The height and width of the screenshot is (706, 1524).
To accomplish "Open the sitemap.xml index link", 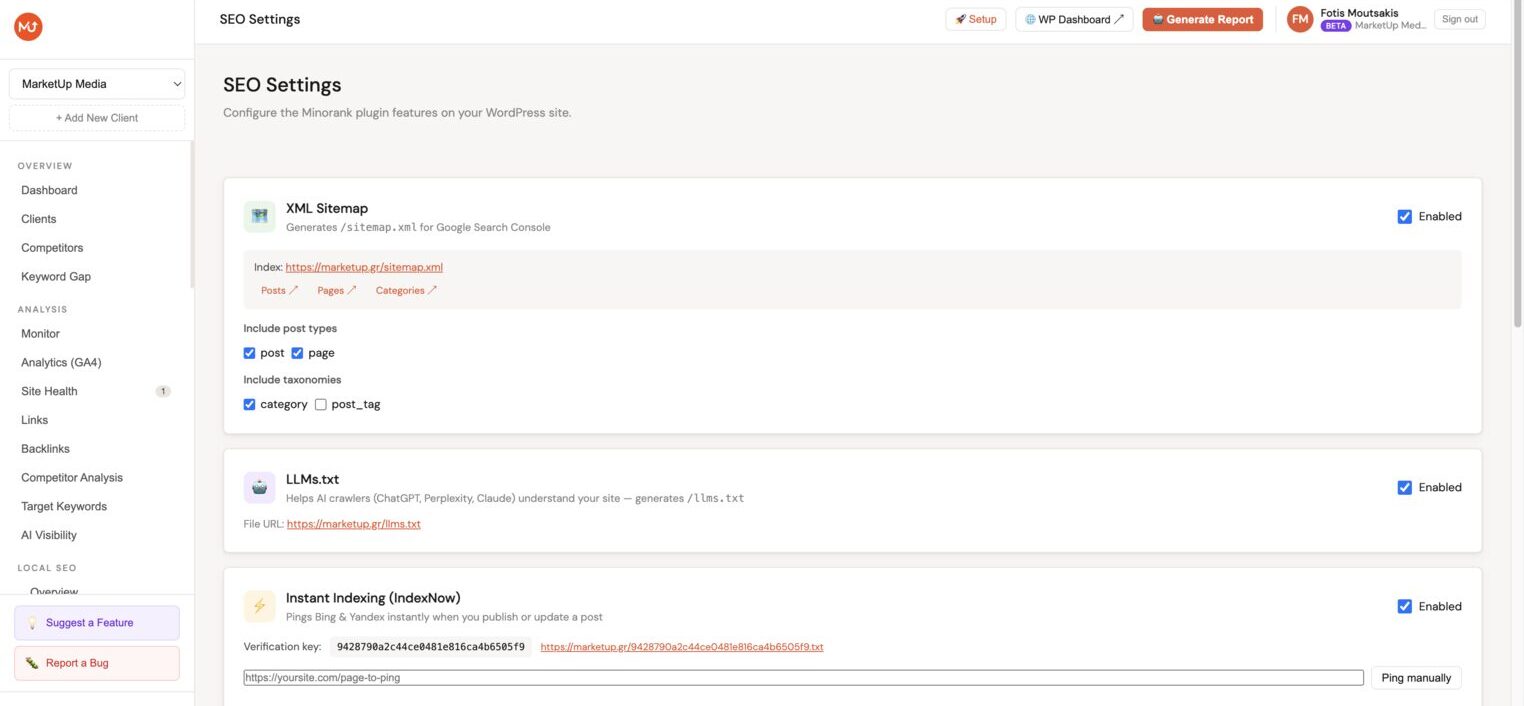I will click(x=364, y=267).
